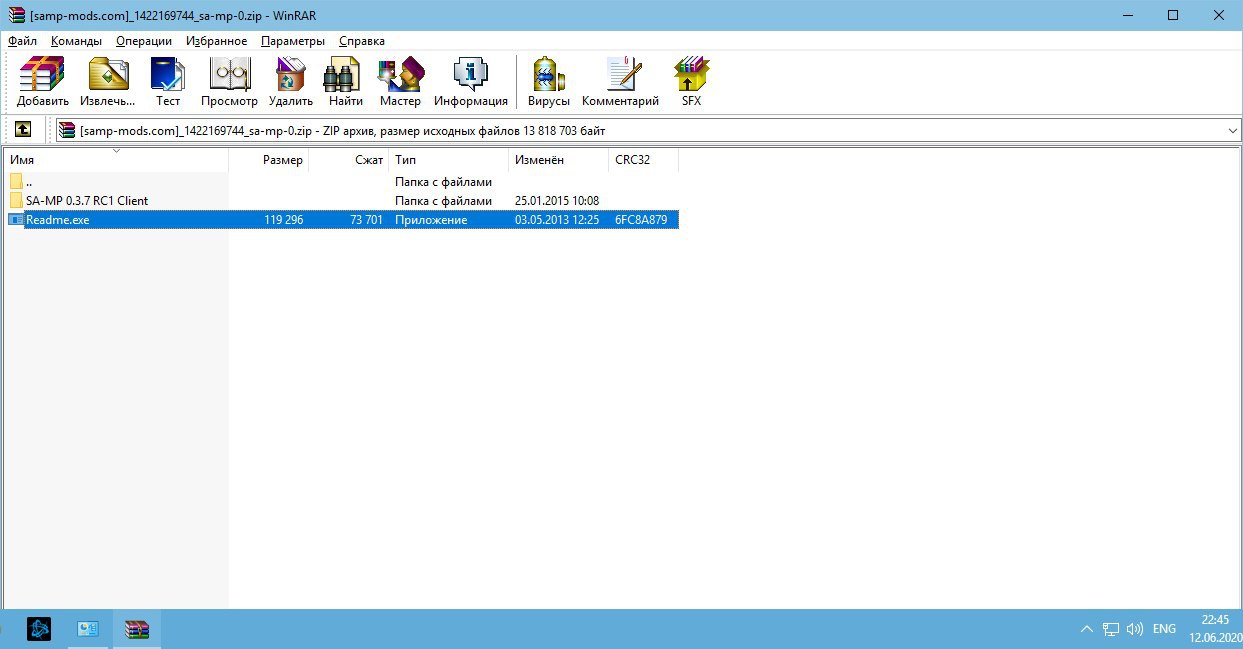Image resolution: width=1243 pixels, height=649 pixels.
Task: Expand the archive path dropdown arrow
Action: 1231,131
